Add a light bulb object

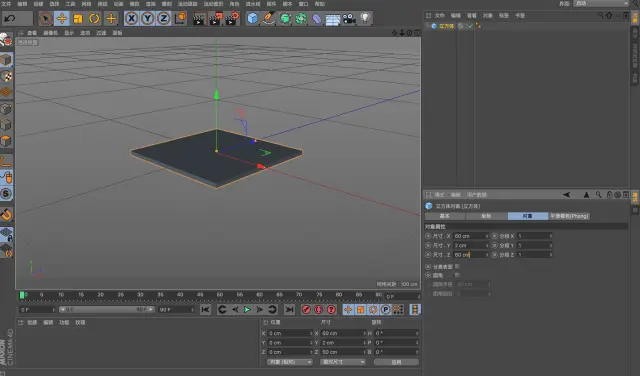click(x=365, y=19)
